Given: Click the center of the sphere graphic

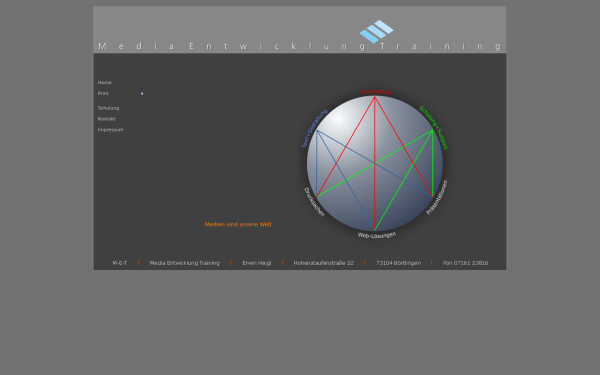Looking at the screenshot, I should [x=375, y=163].
